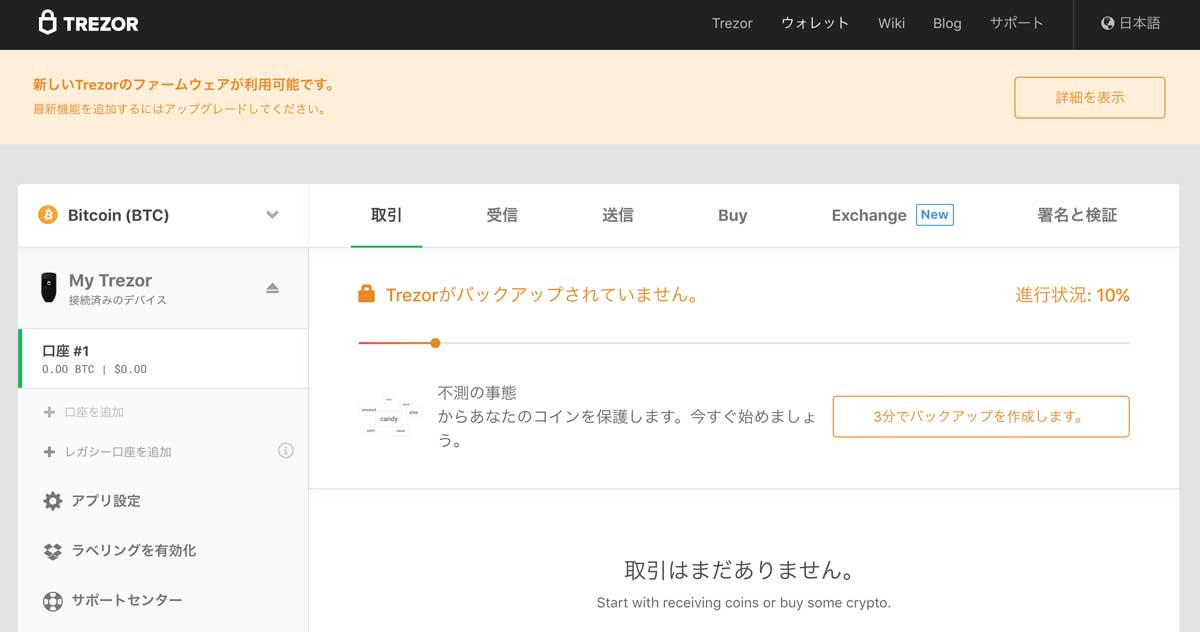Click the globe icon beside 日本語
1200x632 pixels.
click(1107, 23)
